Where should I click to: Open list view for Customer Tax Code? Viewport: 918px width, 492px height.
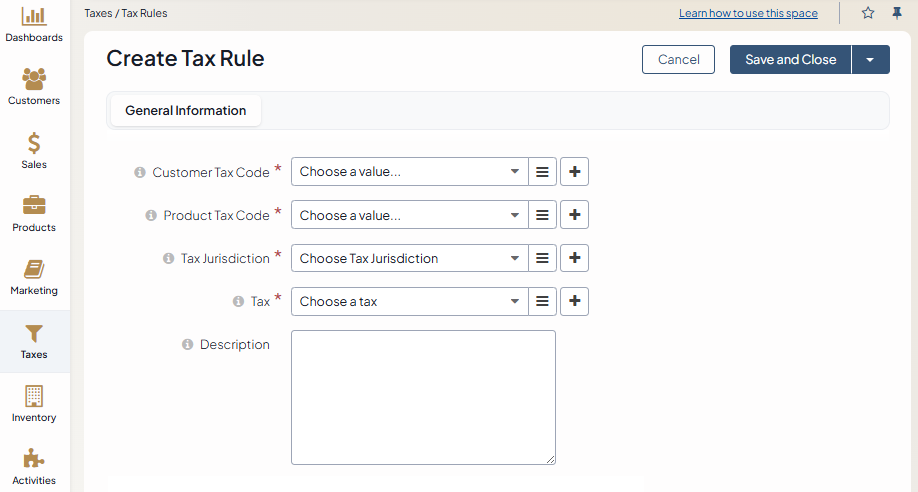coord(542,172)
